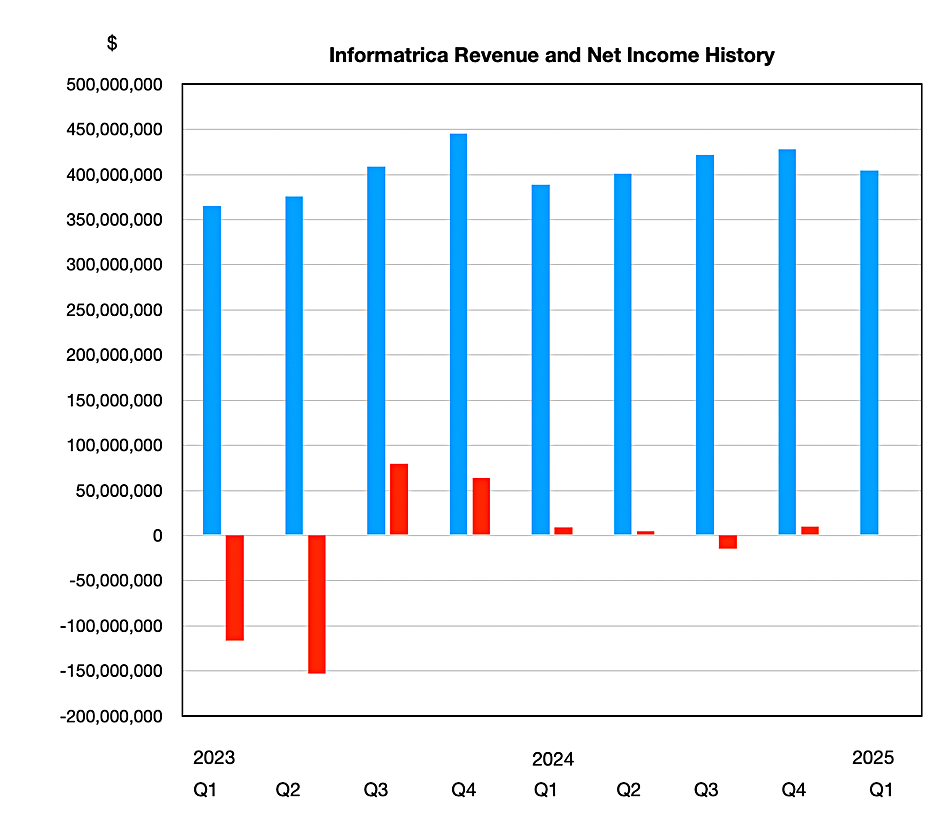Click the 2025 year label
The height and width of the screenshot is (830, 950).
(x=873, y=757)
